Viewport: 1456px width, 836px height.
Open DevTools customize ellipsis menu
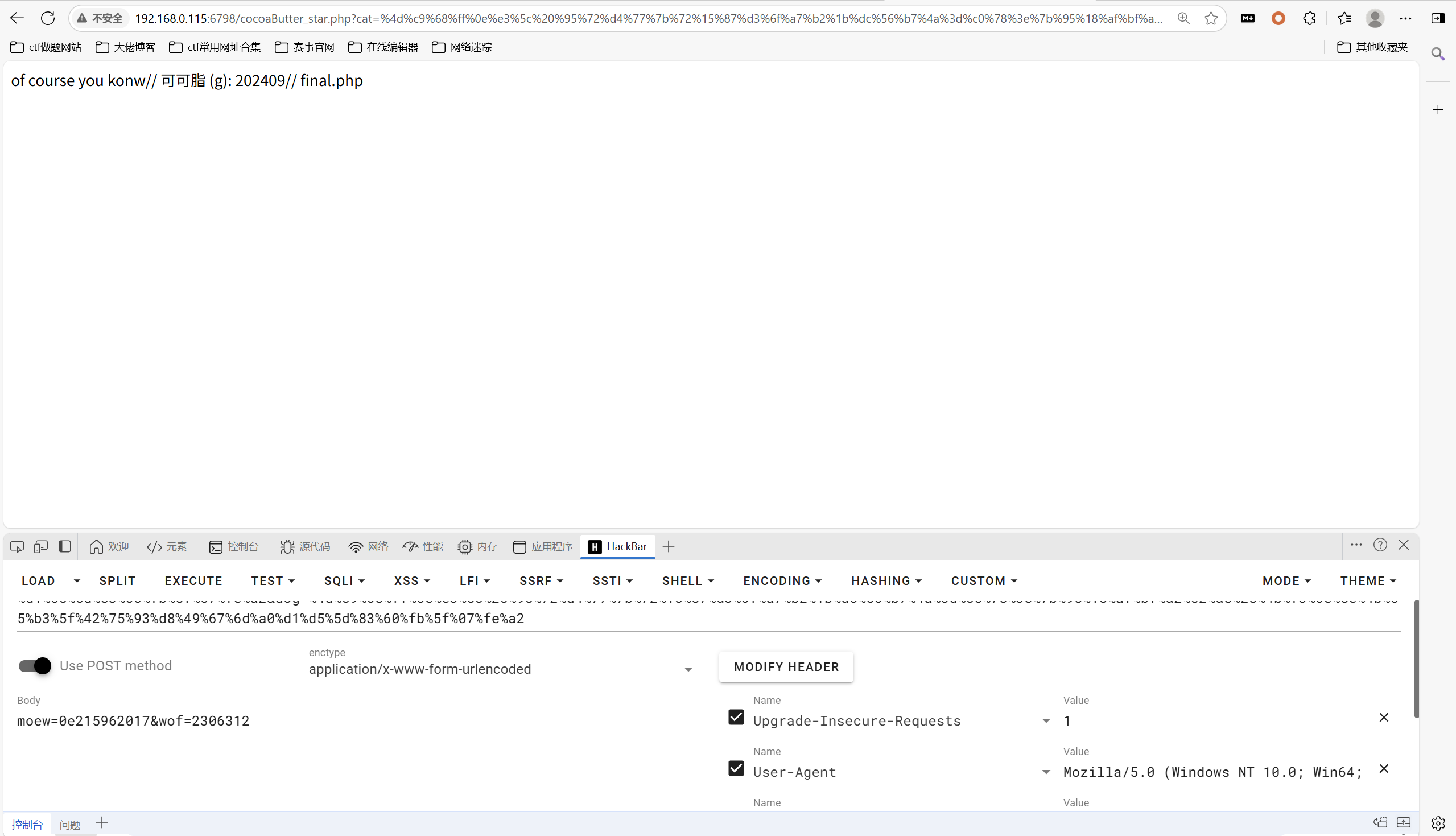[x=1356, y=545]
